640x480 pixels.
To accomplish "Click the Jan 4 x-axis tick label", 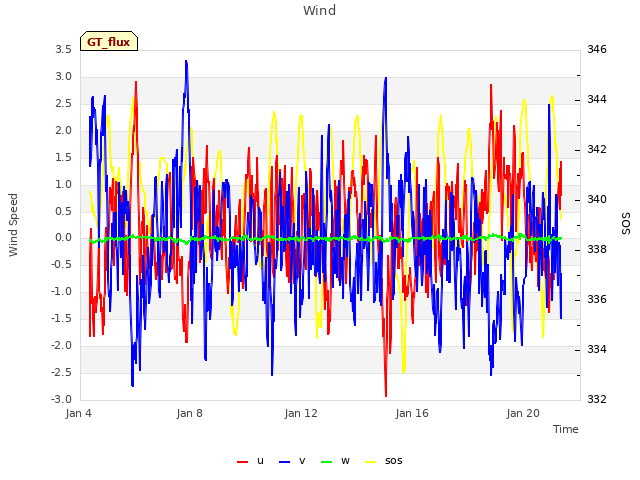I will click(x=78, y=413).
